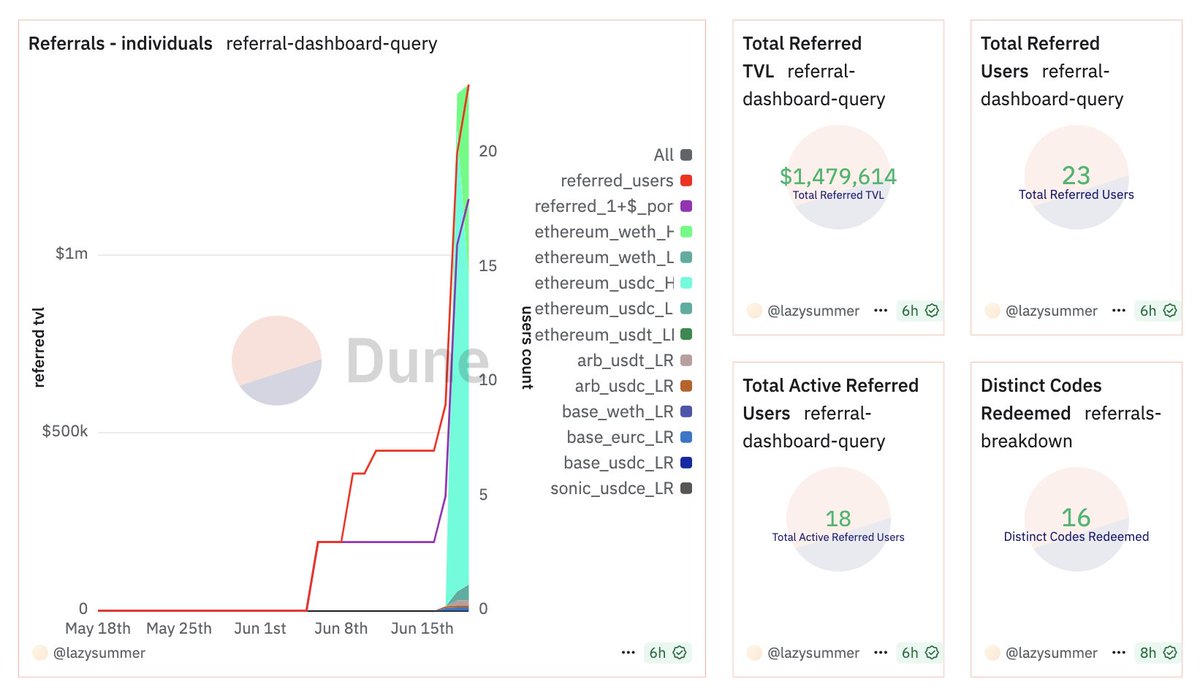Open referral-dashboard-query link beside Referrals title
The width and height of the screenshot is (1200, 690).
331,44
